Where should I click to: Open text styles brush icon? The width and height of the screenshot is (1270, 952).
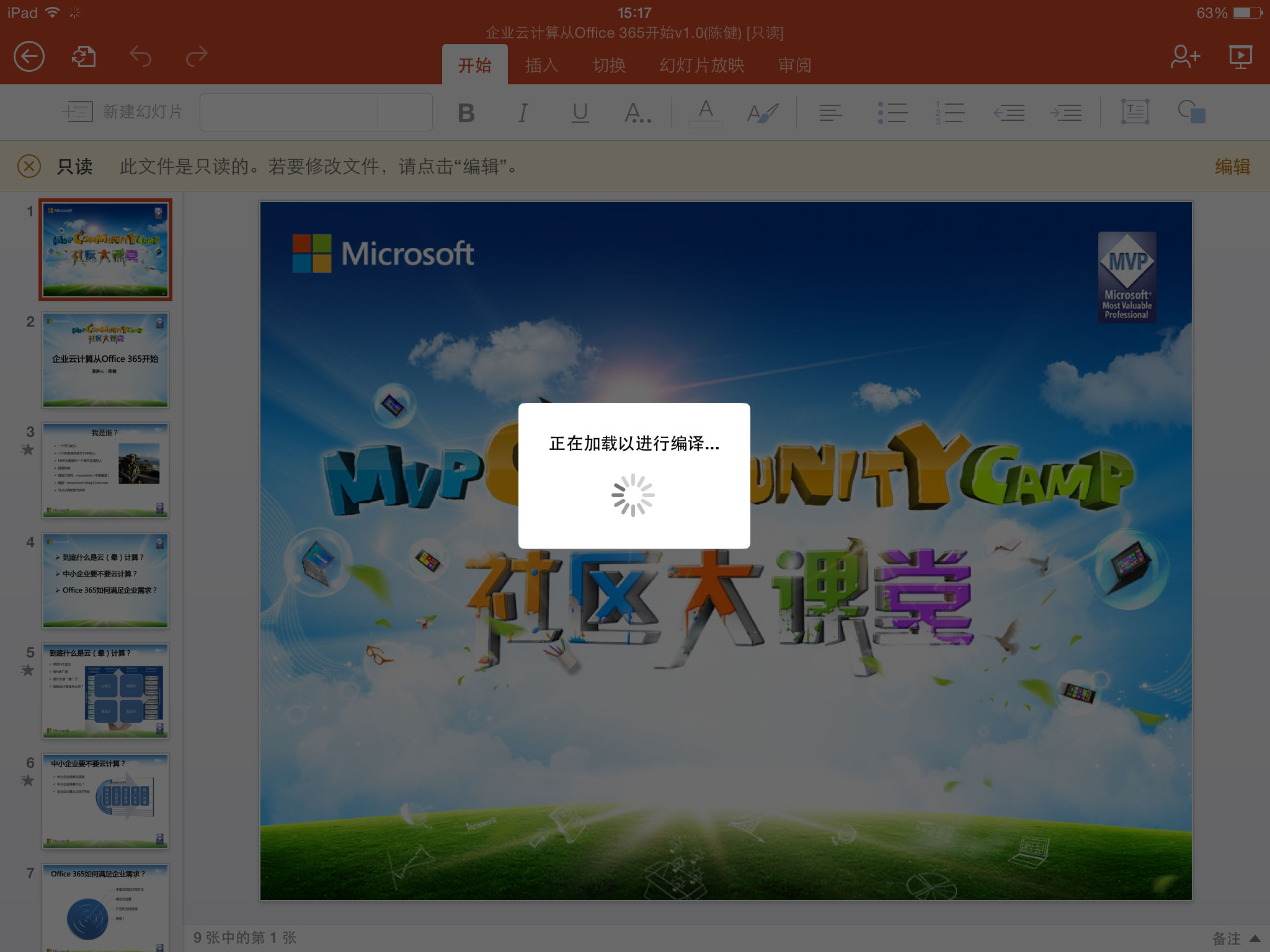pyautogui.click(x=763, y=113)
